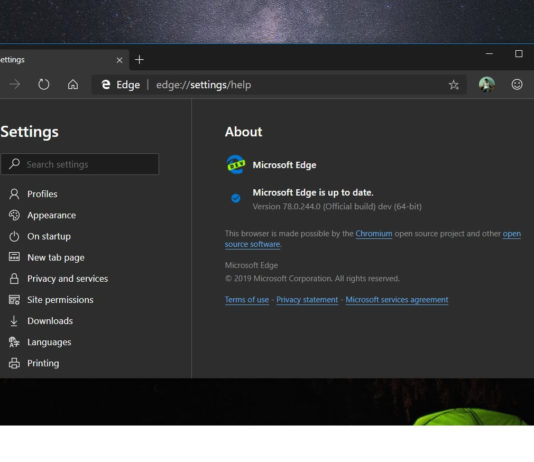The height and width of the screenshot is (462, 534).
Task: Minimize the Edge window
Action: (x=489, y=54)
